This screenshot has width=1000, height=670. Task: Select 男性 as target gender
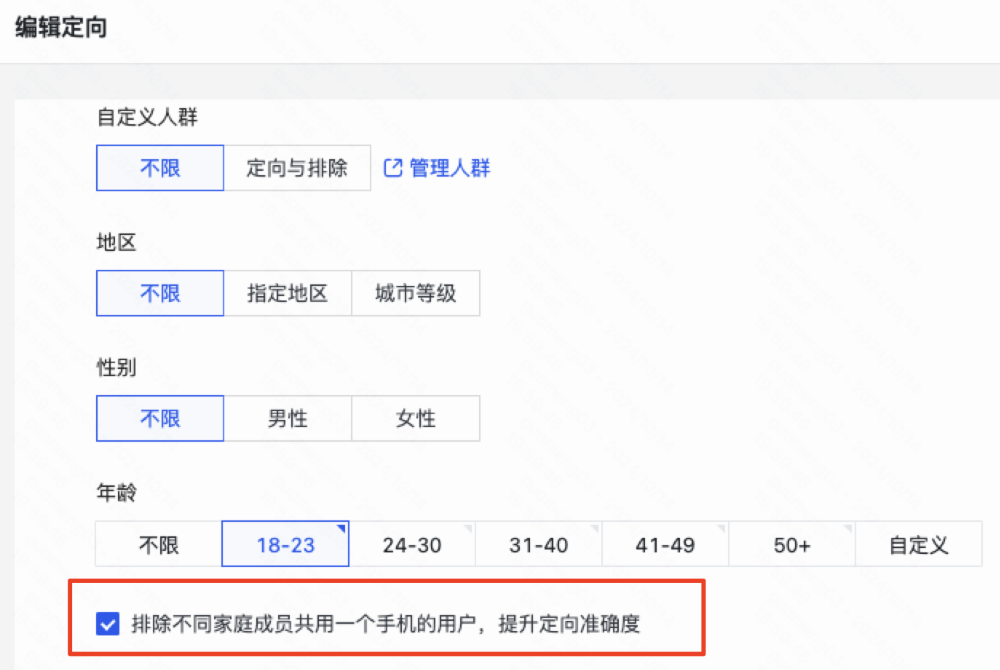(287, 418)
